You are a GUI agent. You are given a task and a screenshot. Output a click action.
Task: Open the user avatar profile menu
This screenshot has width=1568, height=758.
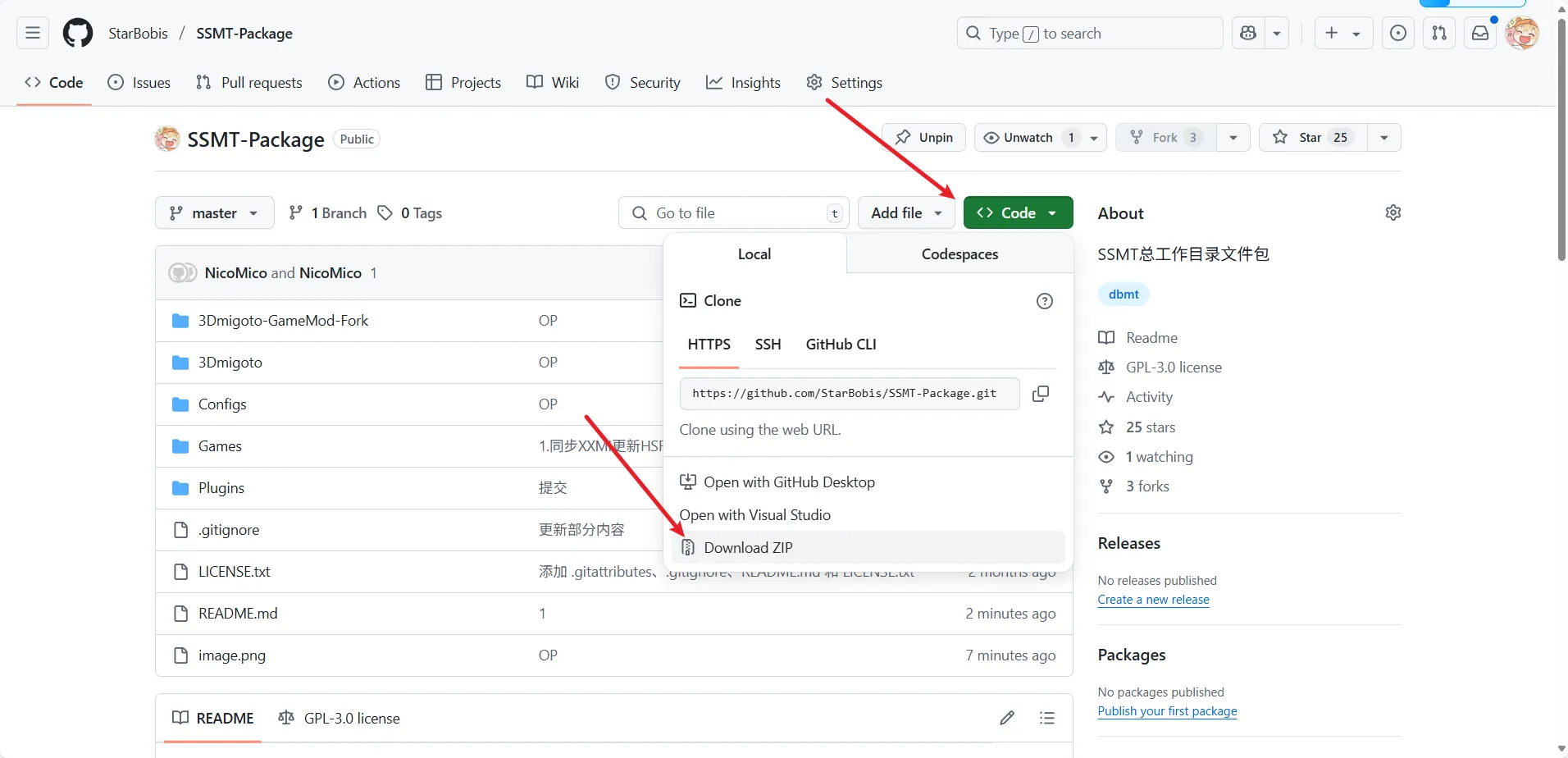click(1522, 33)
